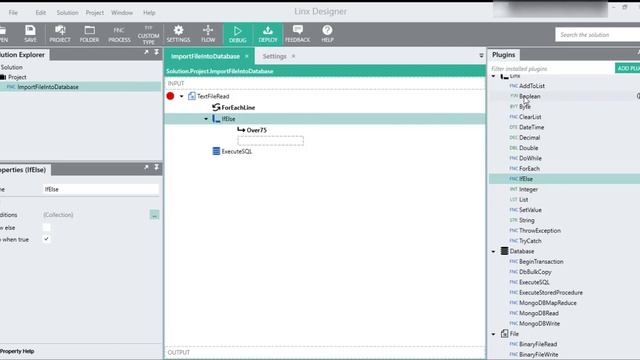Select the SetValue plugin
This screenshot has height=360, width=640.
(x=530, y=210)
